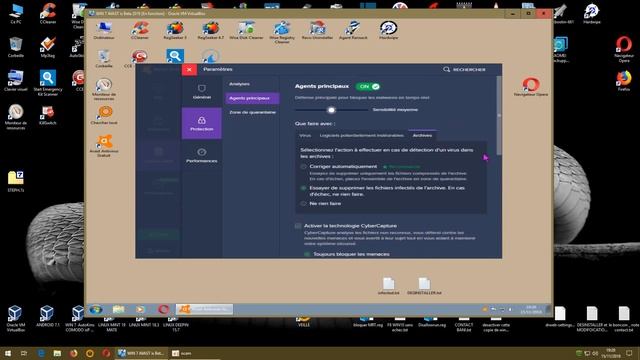640x360 pixels.
Task: Open Firefox shortcut on host desktop
Action: 624,81
